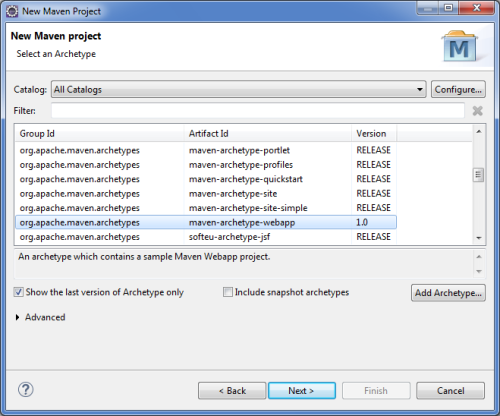
Task: Click the description box scroll down arrow
Action: [479, 271]
